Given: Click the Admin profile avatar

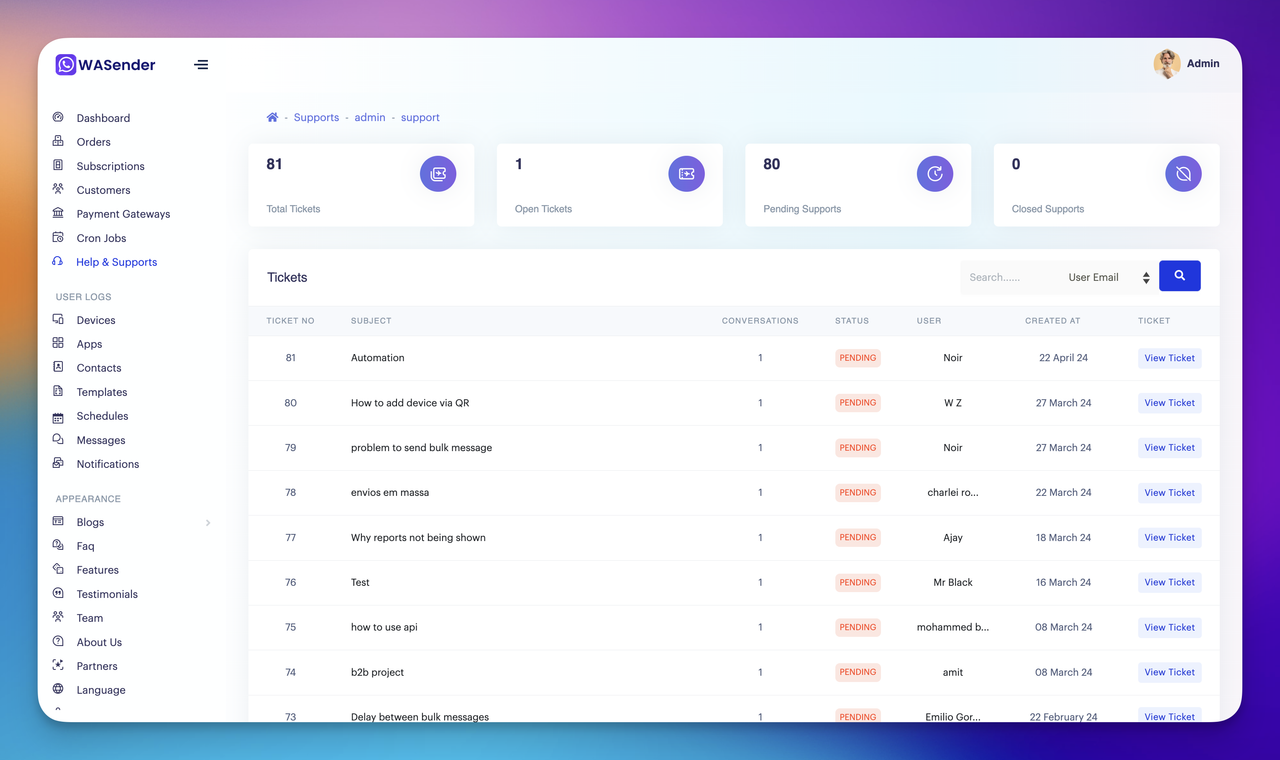Looking at the screenshot, I should point(1167,64).
